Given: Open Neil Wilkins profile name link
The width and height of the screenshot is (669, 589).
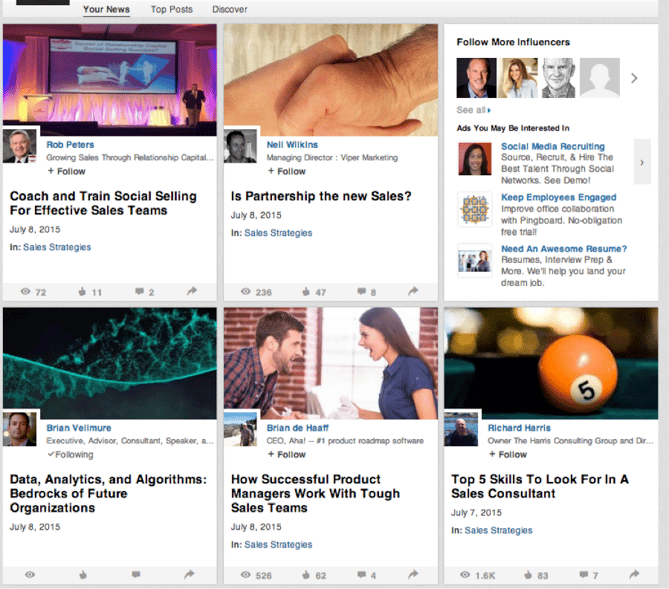Looking at the screenshot, I should 292,145.
